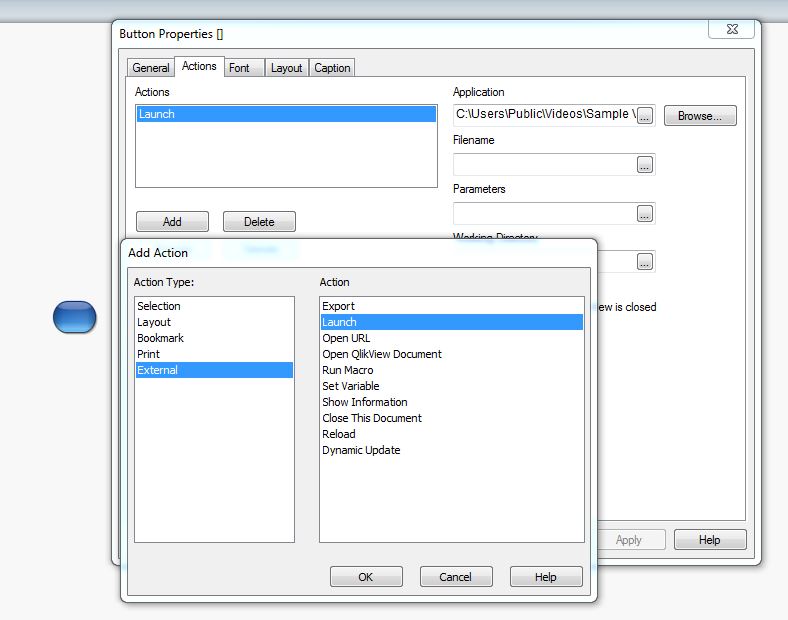Open expression editor for Working Directory field

tap(645, 261)
